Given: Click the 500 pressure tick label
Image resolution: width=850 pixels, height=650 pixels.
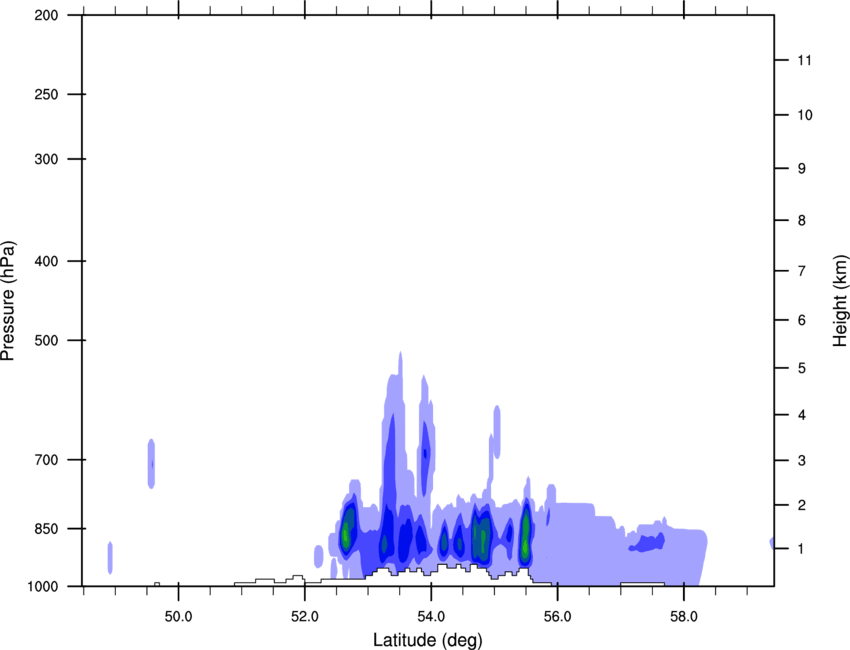Looking at the screenshot, I should (46, 340).
